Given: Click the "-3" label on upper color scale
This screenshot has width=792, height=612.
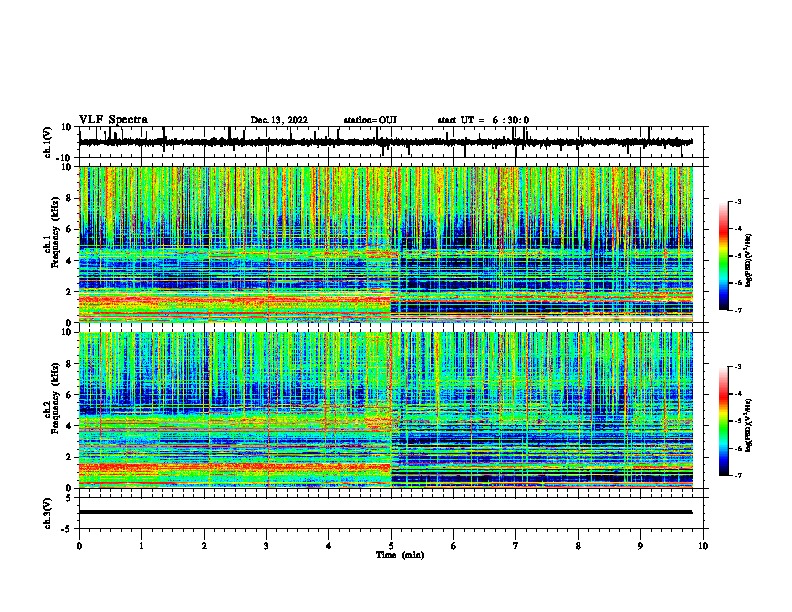Looking at the screenshot, I should 738,202.
